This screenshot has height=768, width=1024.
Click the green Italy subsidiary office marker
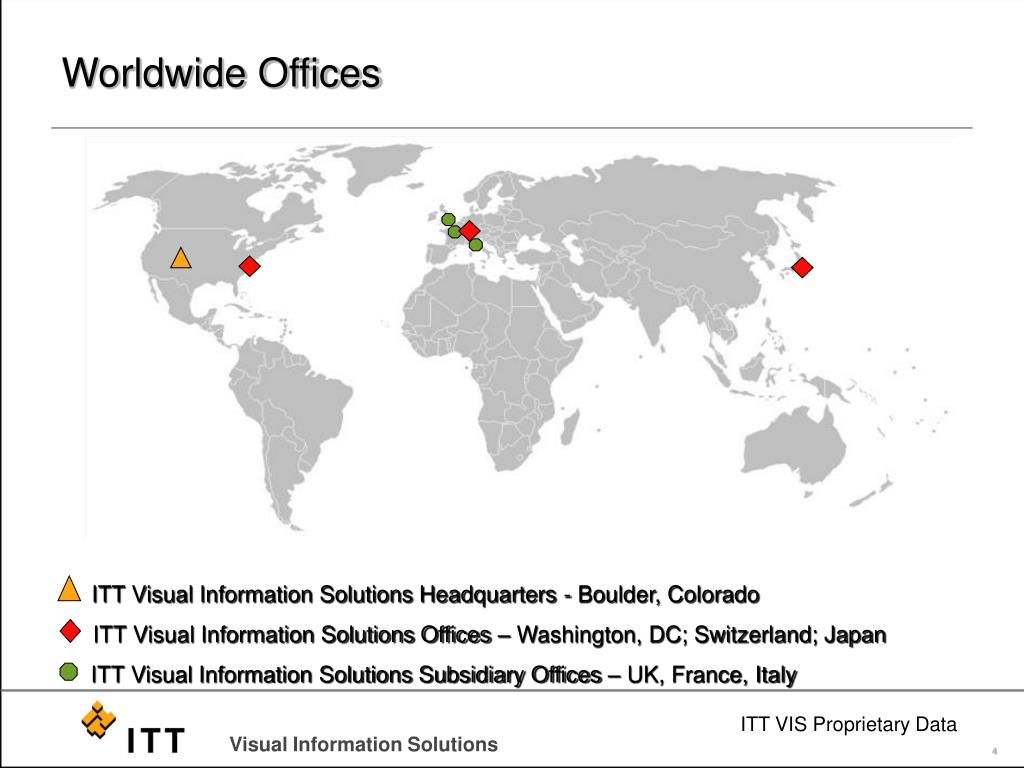pos(476,245)
